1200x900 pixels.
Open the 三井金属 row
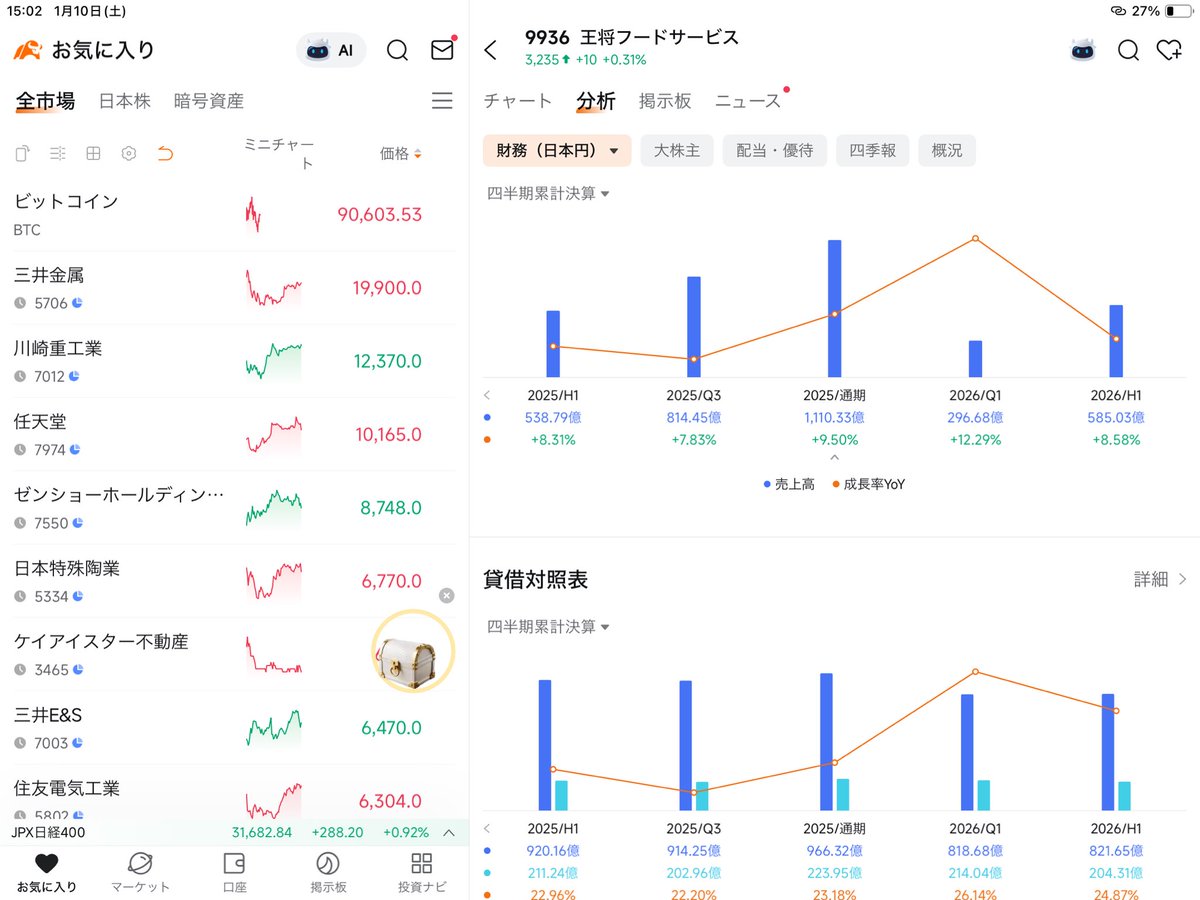(234, 288)
